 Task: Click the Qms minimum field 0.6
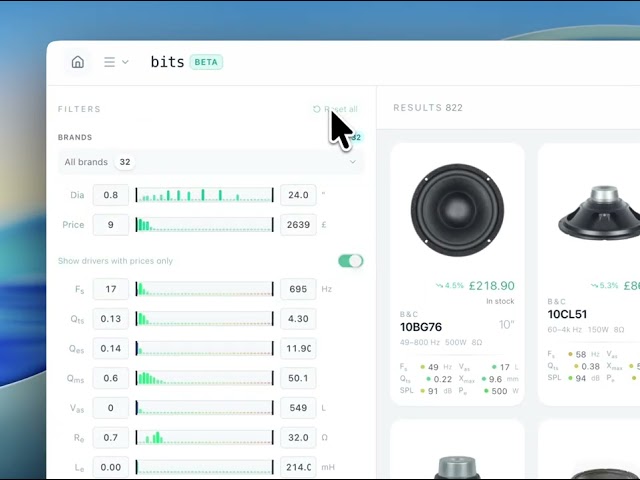pos(111,378)
